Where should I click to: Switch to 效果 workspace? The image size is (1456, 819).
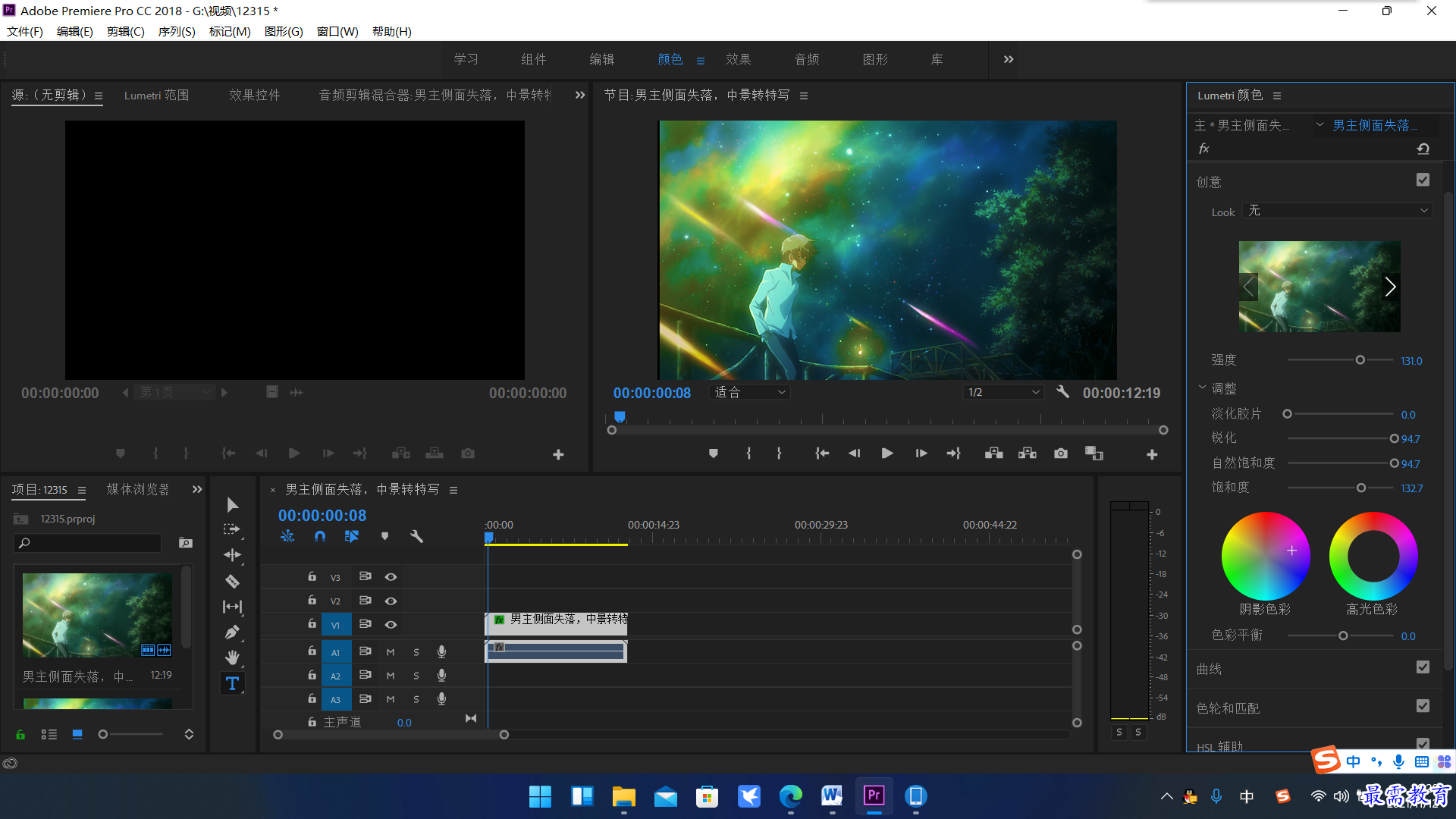click(738, 59)
